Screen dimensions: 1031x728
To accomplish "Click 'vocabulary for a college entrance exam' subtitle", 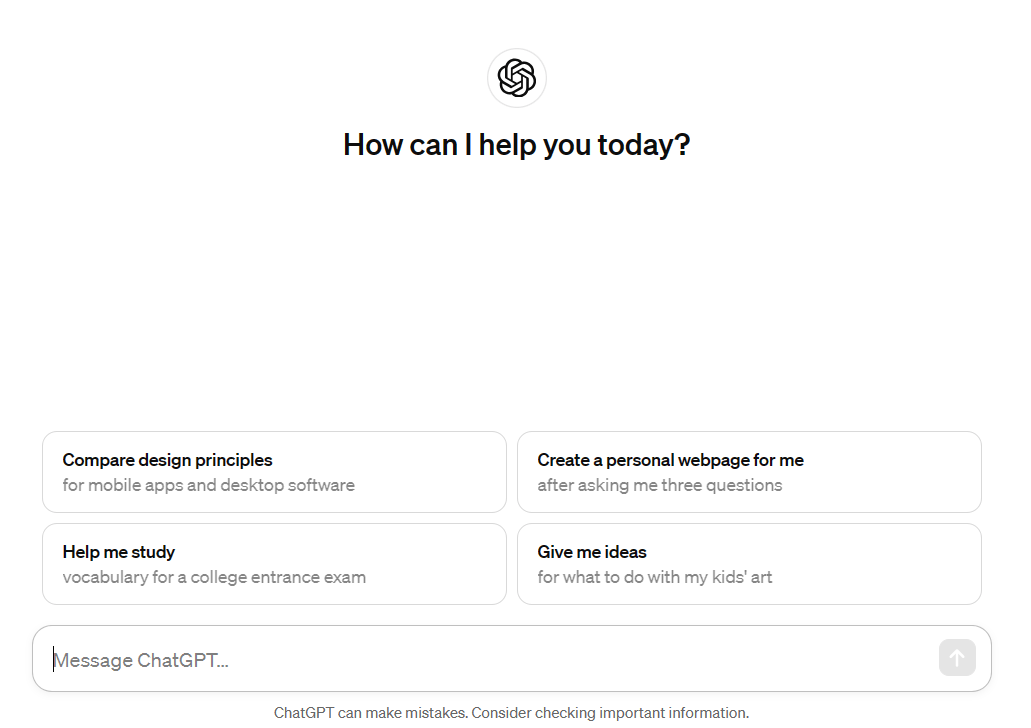I will pyautogui.click(x=214, y=577).
